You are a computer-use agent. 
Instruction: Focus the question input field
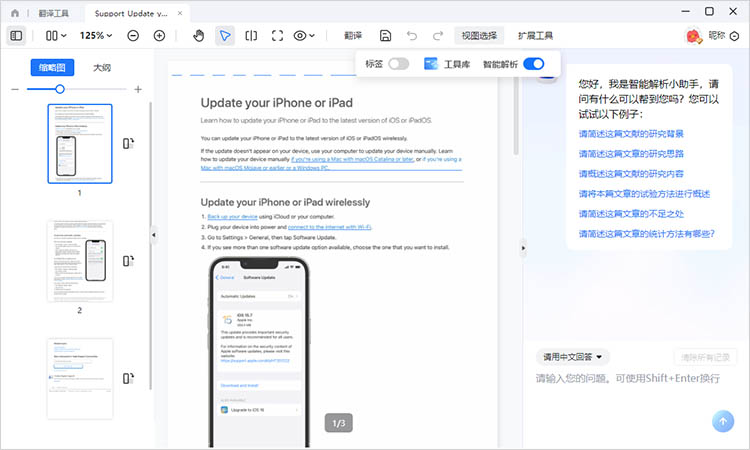point(628,379)
